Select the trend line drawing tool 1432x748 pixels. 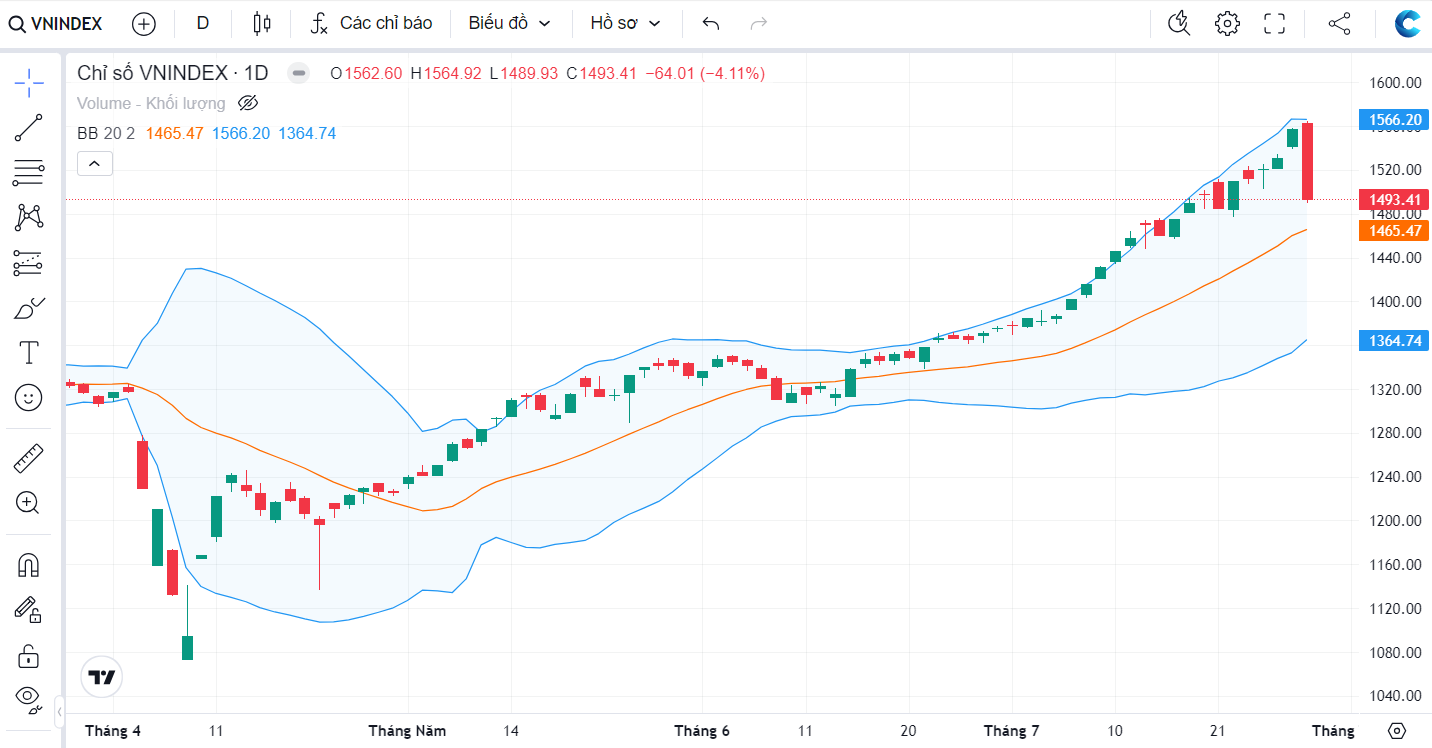click(29, 128)
